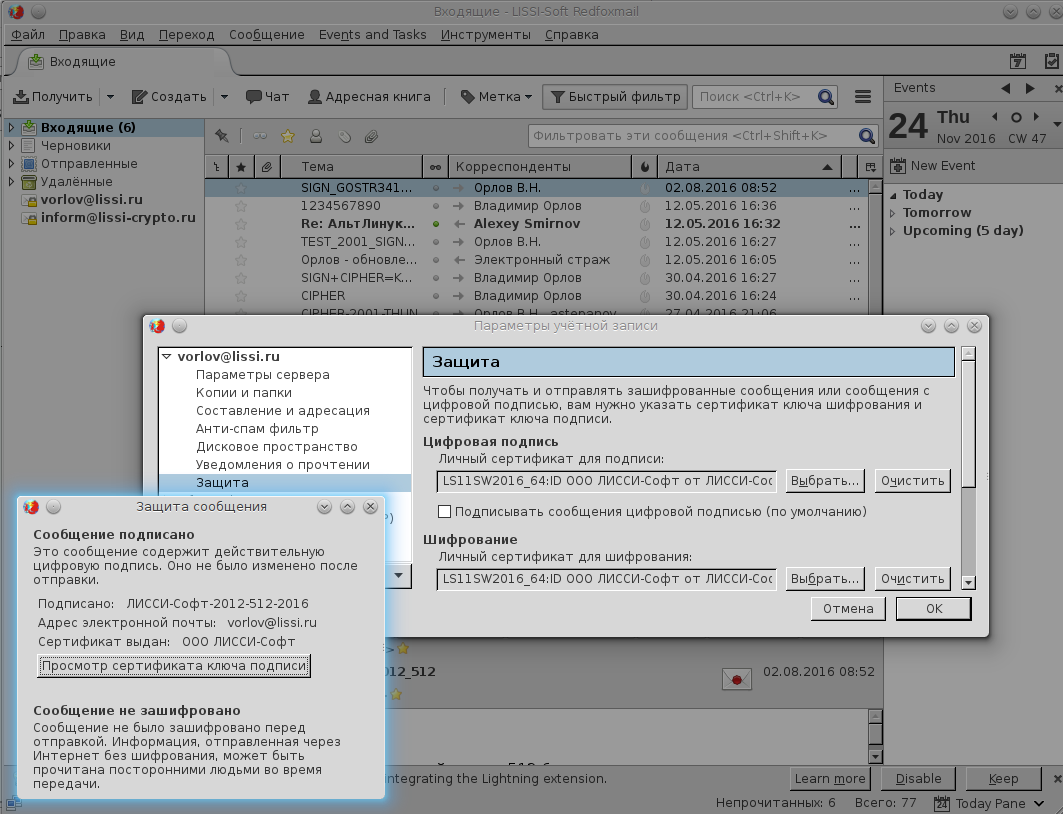Sort by junk flame column header
The image size is (1063, 814).
[644, 167]
